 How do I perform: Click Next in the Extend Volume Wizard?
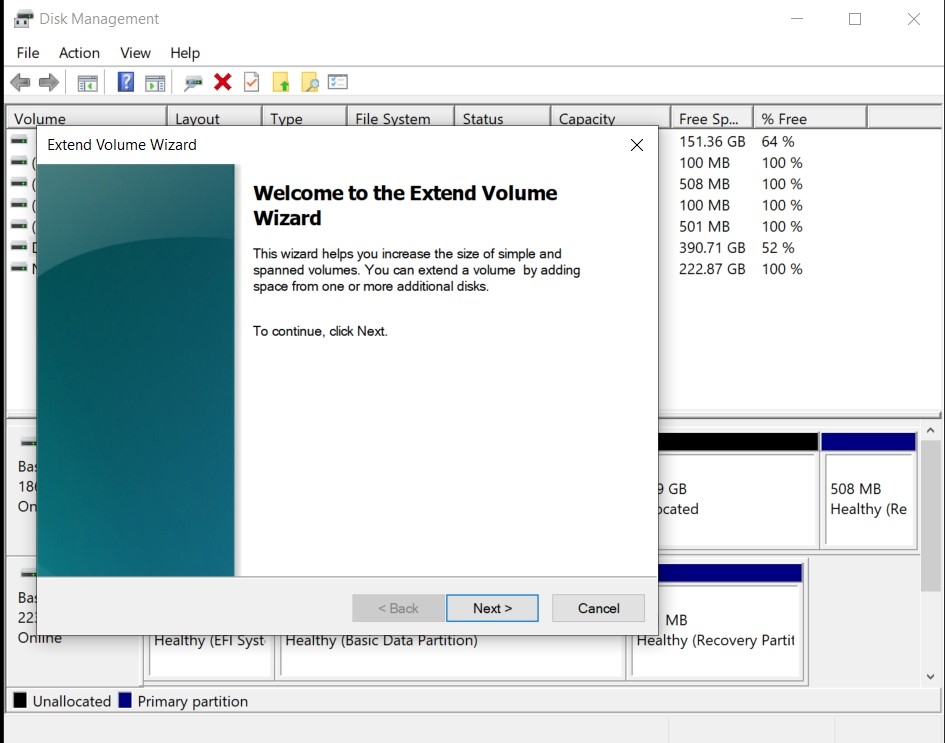point(492,608)
